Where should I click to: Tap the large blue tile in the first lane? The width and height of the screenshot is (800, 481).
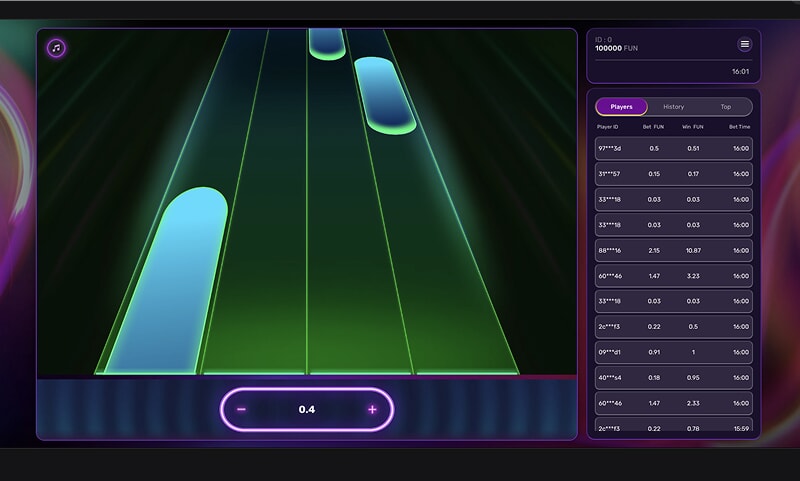pyautogui.click(x=170, y=280)
